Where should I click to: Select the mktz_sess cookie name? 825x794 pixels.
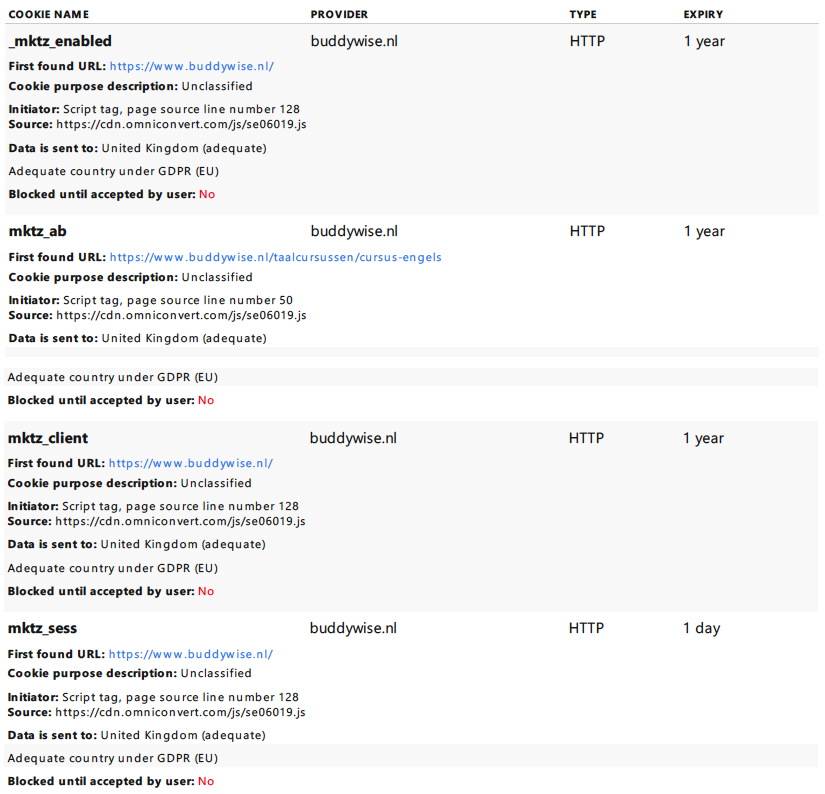point(42,628)
